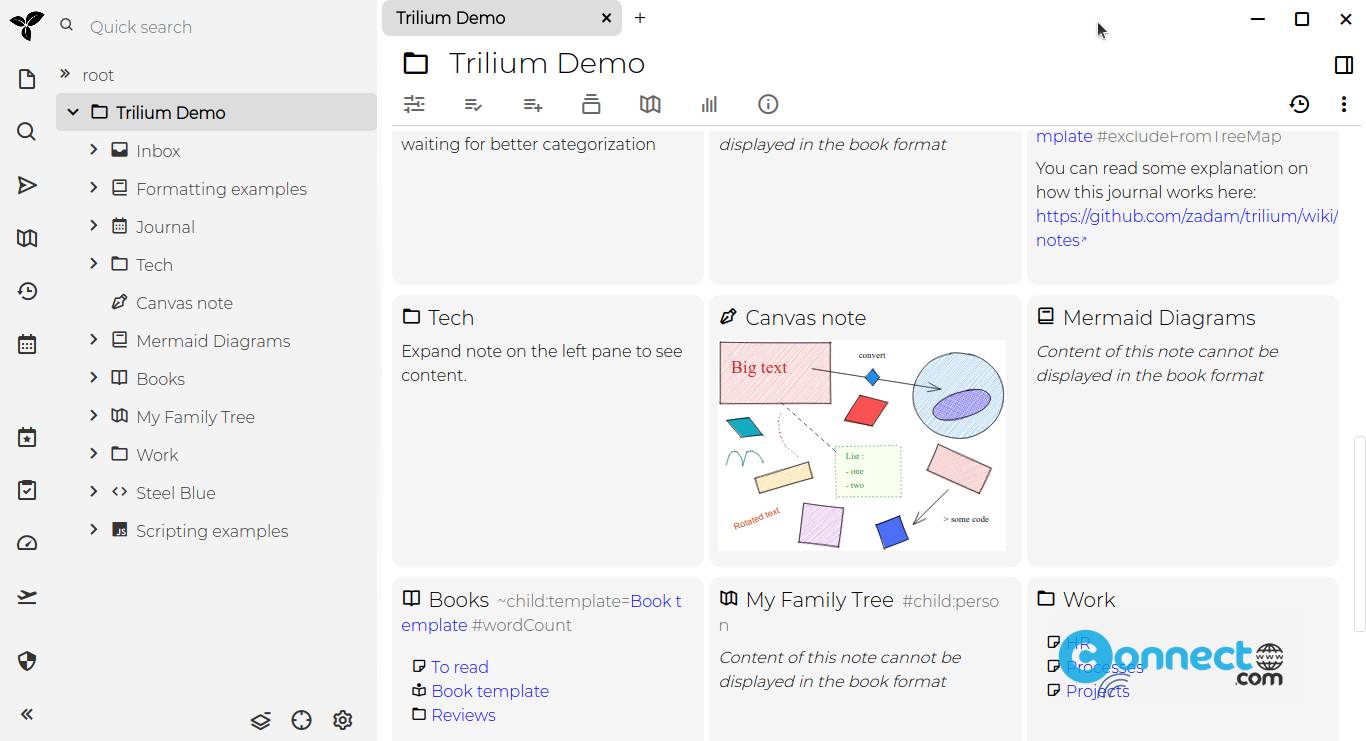Screen dimensions: 1366x741
Task: Open the Book template child link
Action: click(490, 691)
